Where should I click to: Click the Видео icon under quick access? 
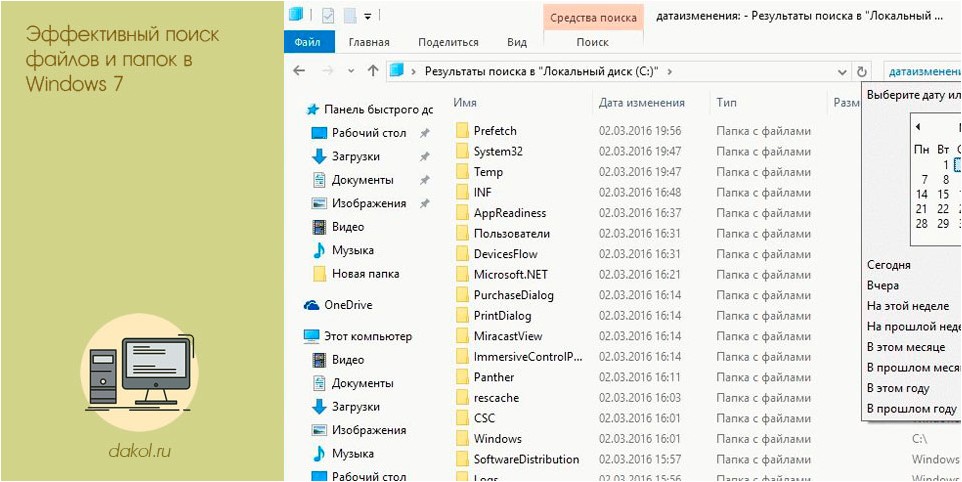pyautogui.click(x=319, y=227)
